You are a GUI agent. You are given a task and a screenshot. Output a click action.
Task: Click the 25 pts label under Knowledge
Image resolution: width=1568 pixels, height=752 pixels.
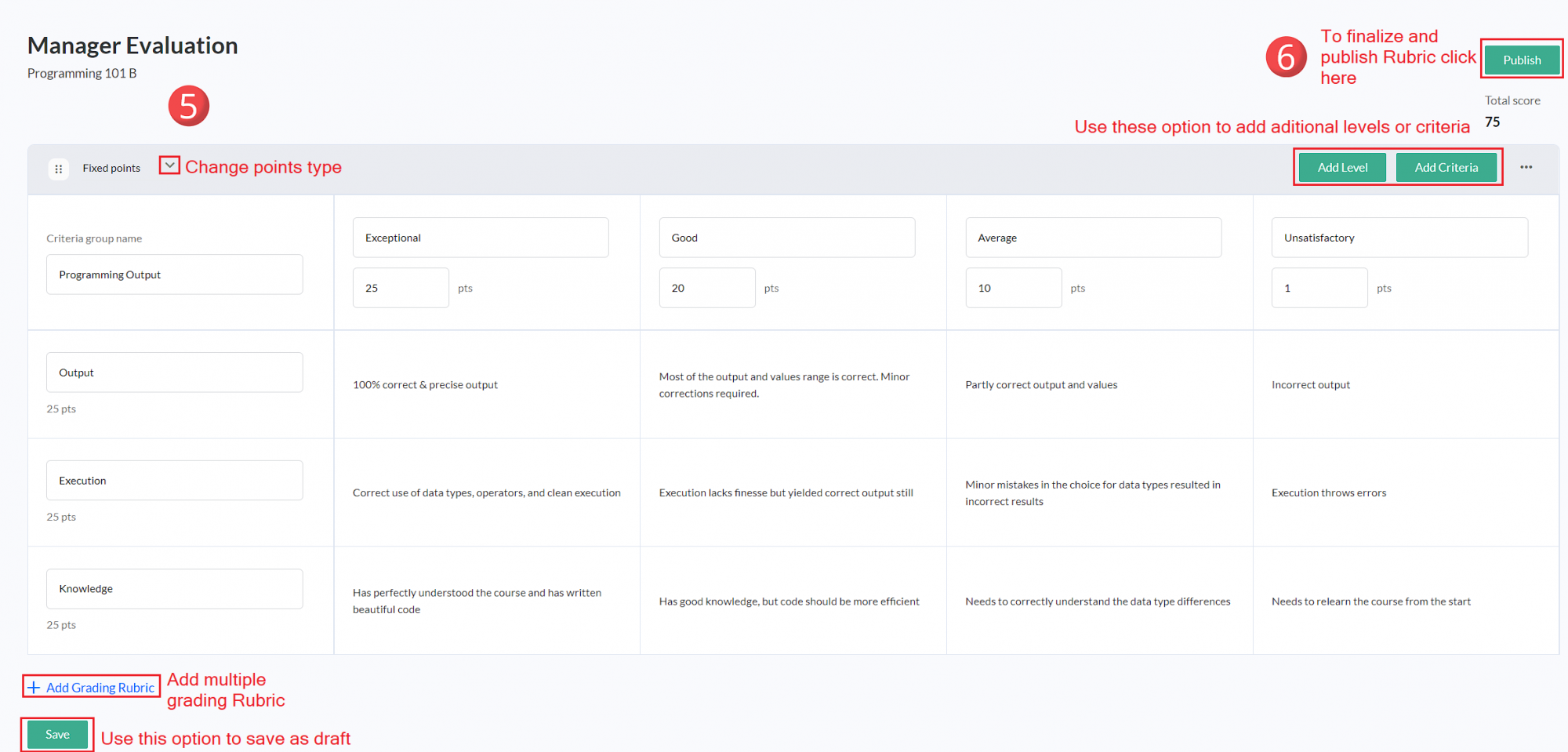pos(61,626)
